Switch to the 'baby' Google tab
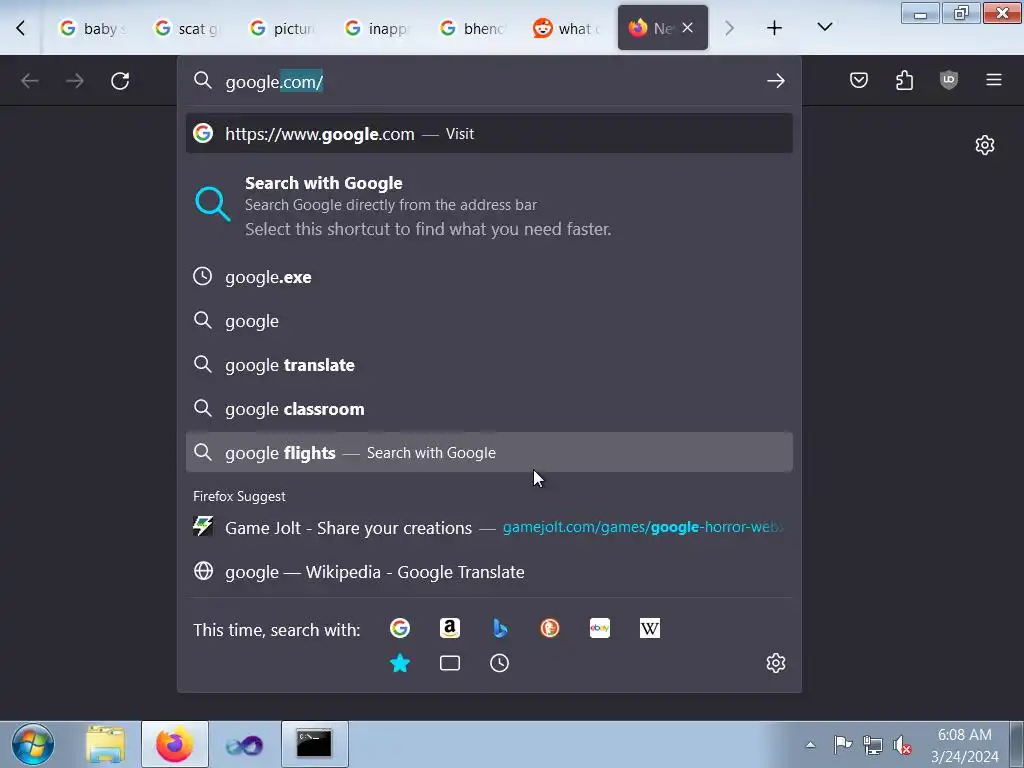Image resolution: width=1024 pixels, height=768 pixels. click(91, 28)
